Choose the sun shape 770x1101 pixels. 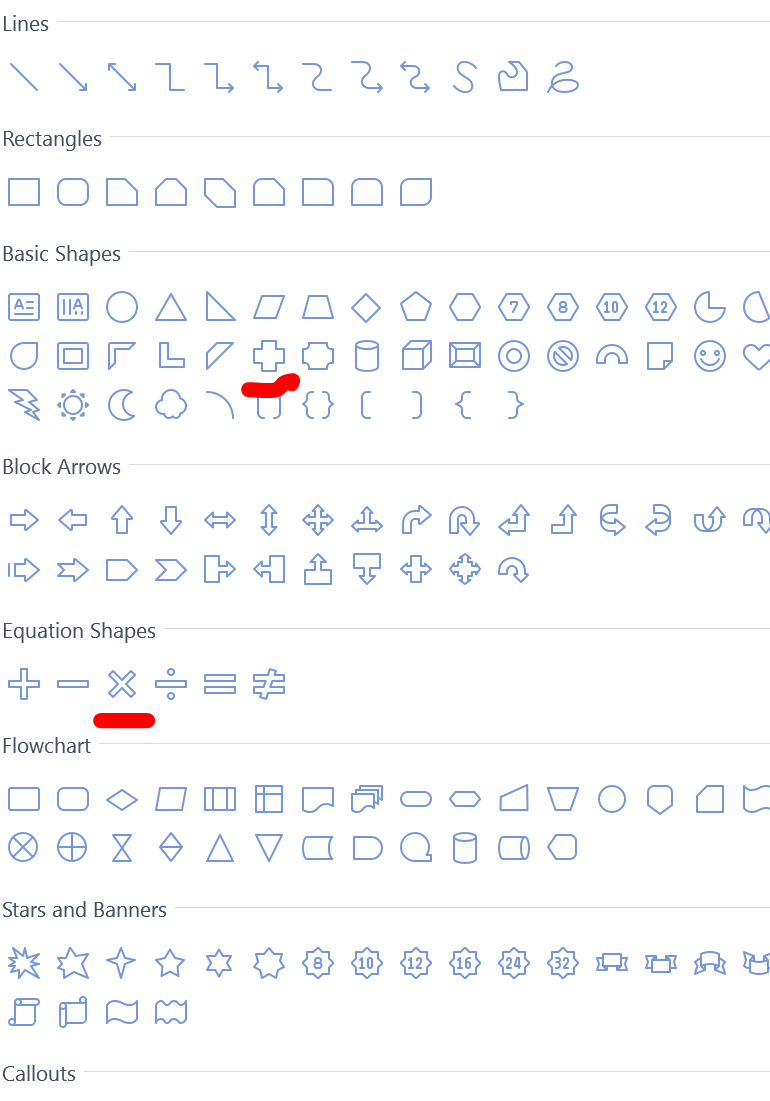point(73,405)
